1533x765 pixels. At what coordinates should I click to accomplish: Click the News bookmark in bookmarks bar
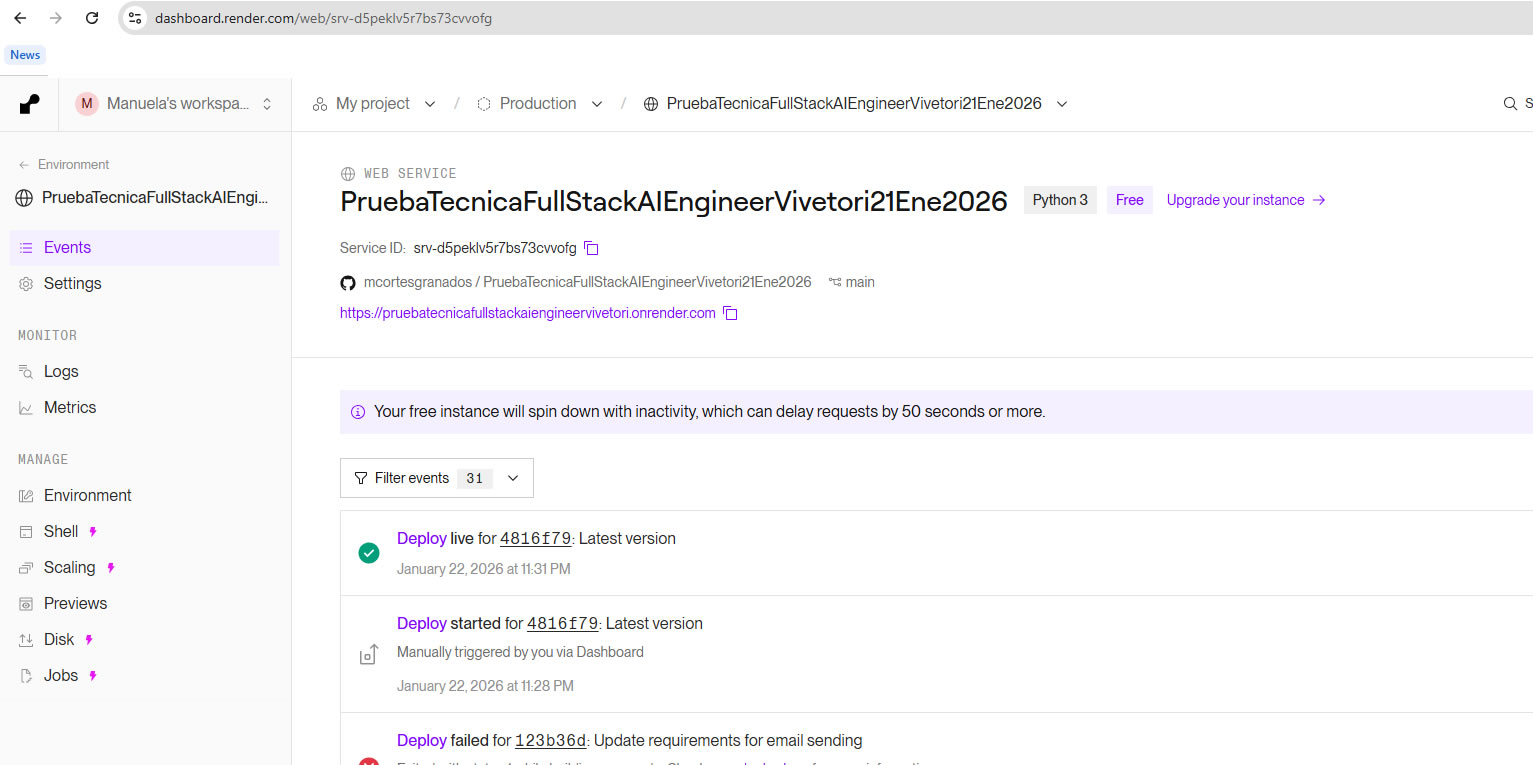tap(25, 55)
